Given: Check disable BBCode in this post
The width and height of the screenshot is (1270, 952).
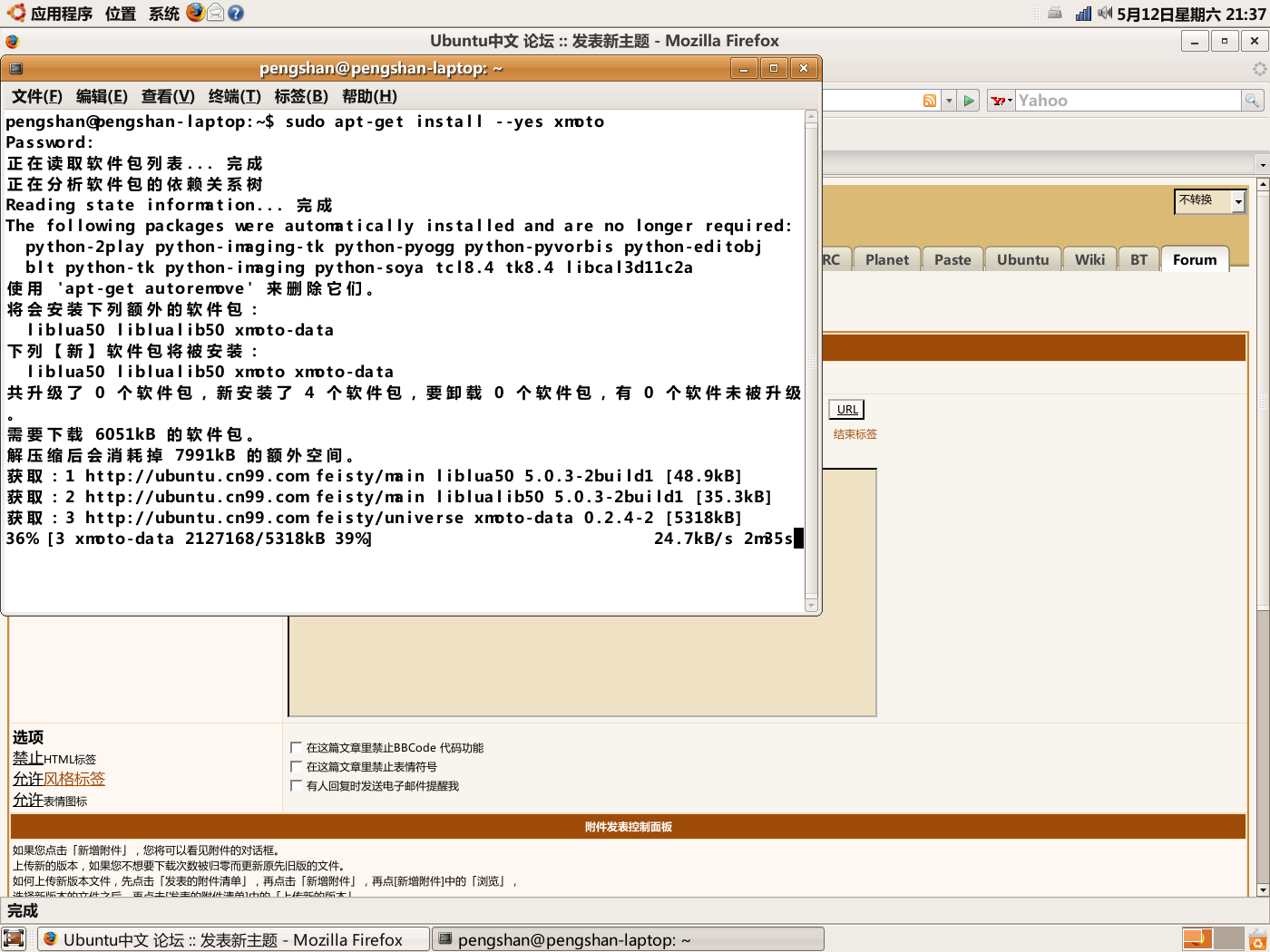Looking at the screenshot, I should point(296,747).
